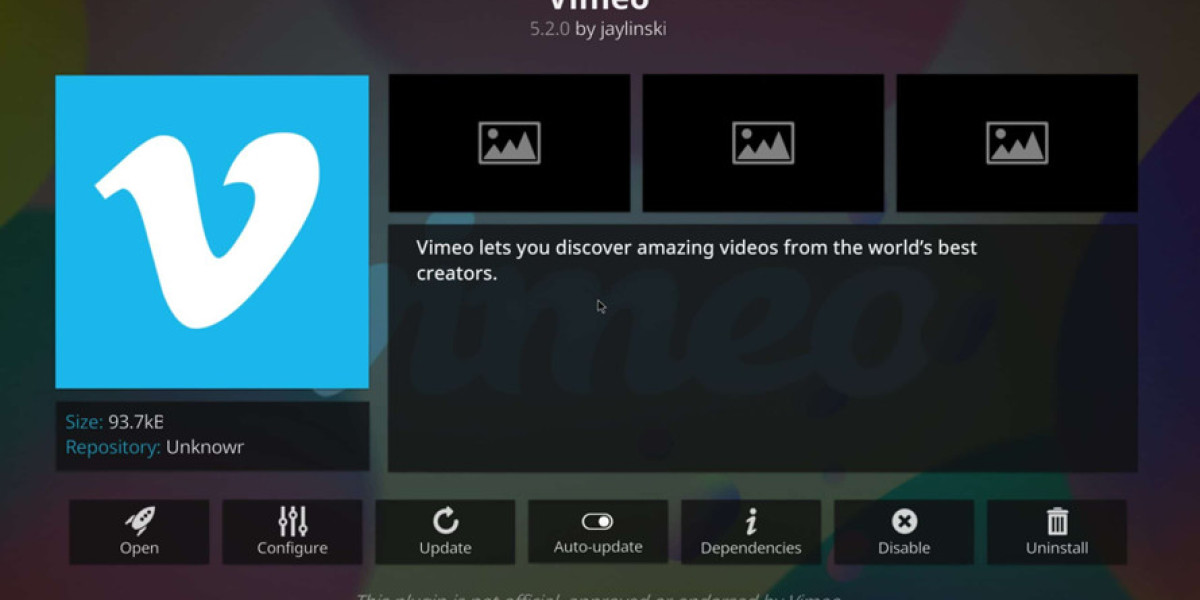The height and width of the screenshot is (600, 1200).
Task: Click the Disable cross icon
Action: pos(904,520)
